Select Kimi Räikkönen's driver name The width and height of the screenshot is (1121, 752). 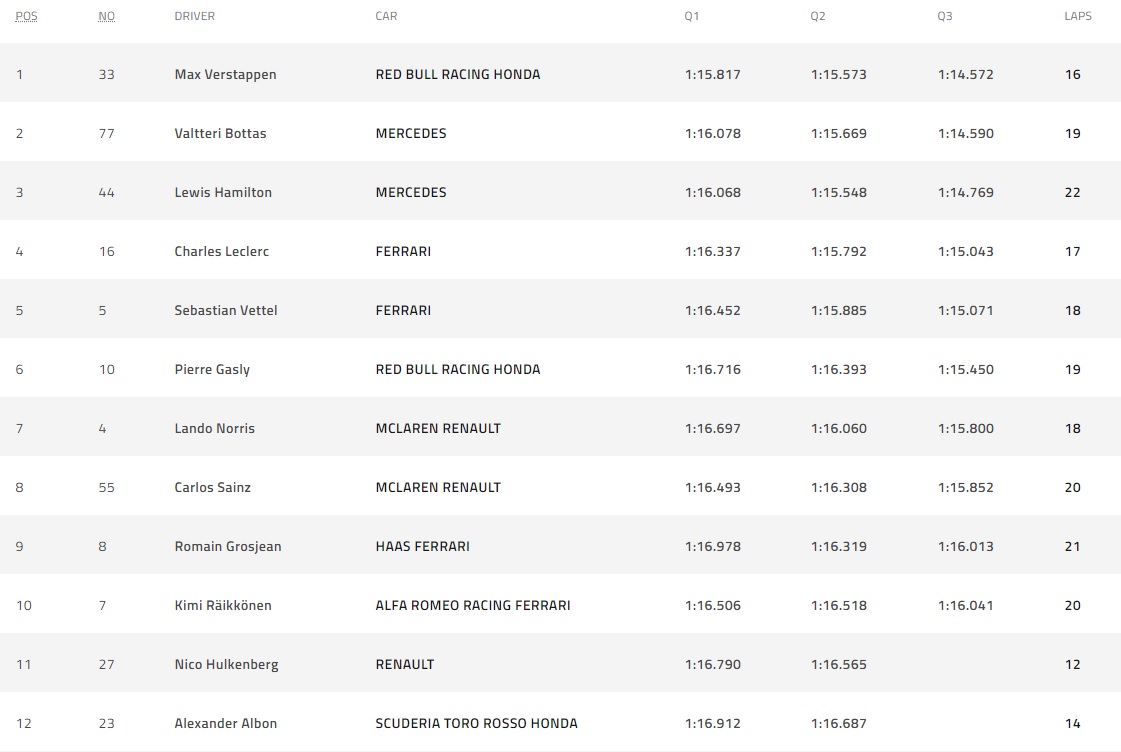point(222,605)
